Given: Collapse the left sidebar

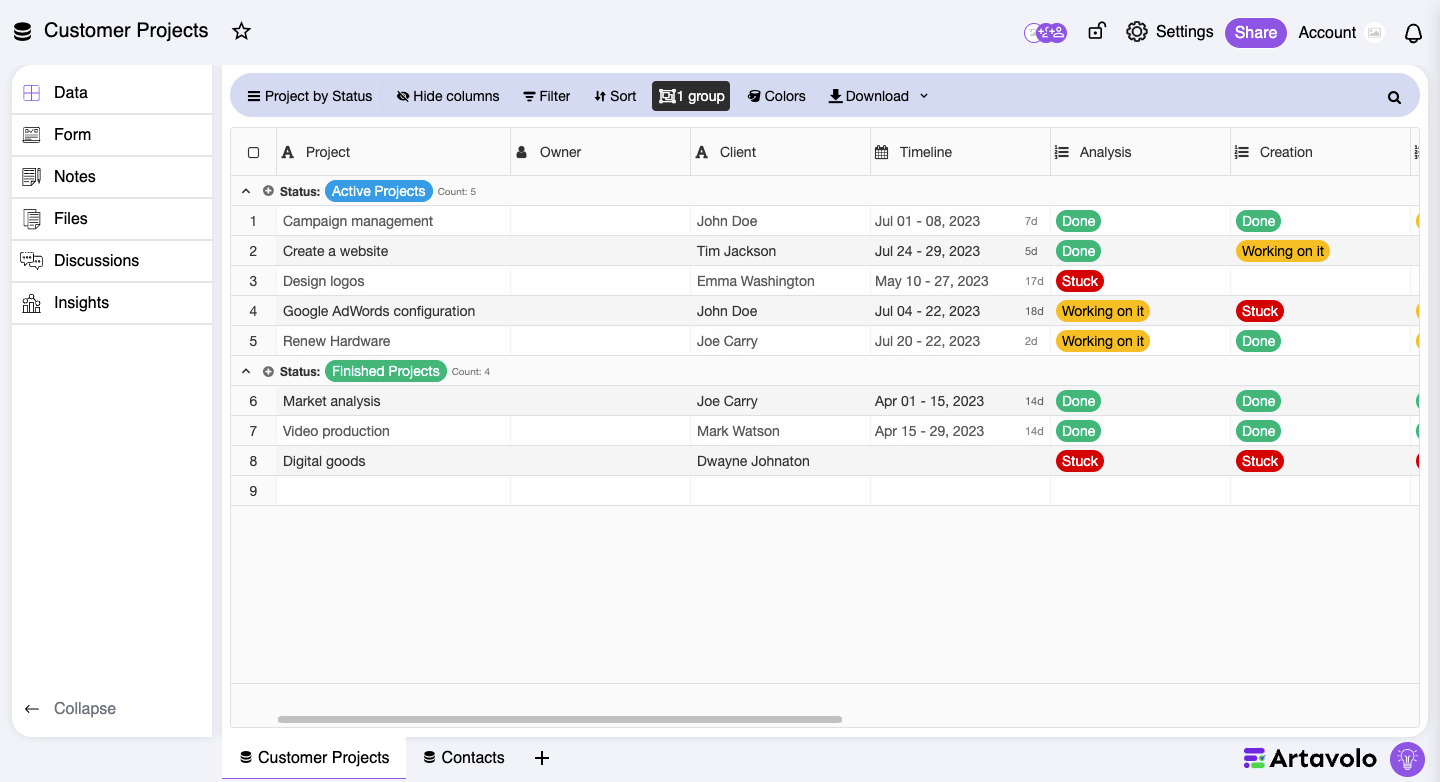Looking at the screenshot, I should click(70, 708).
